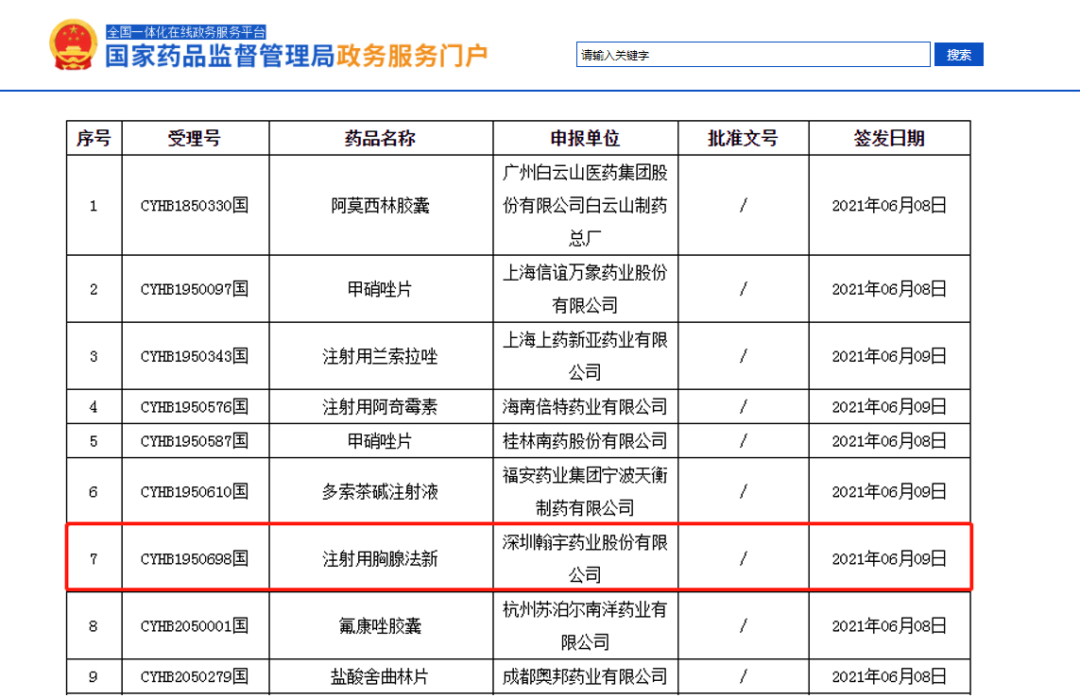
Task: Click the 盐酸舍曲林片 drug name
Action: (380, 677)
